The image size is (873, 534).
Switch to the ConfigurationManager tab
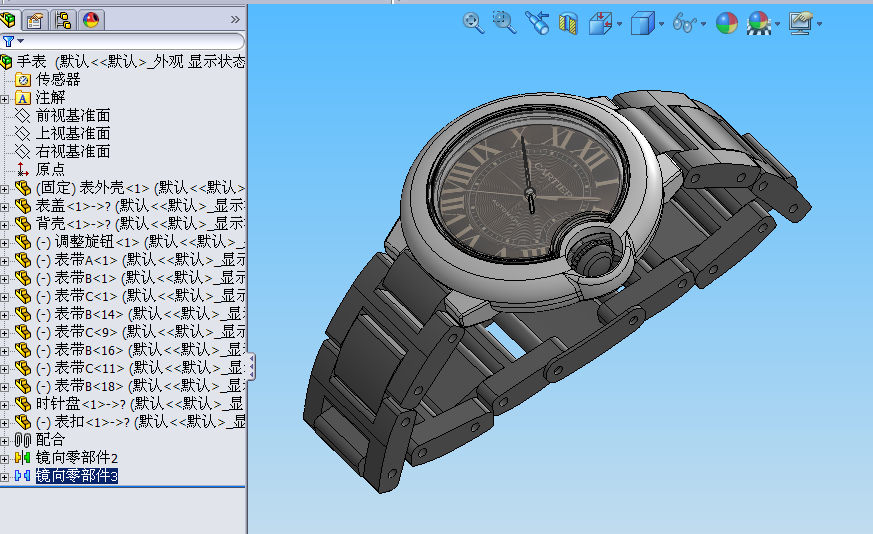point(63,21)
